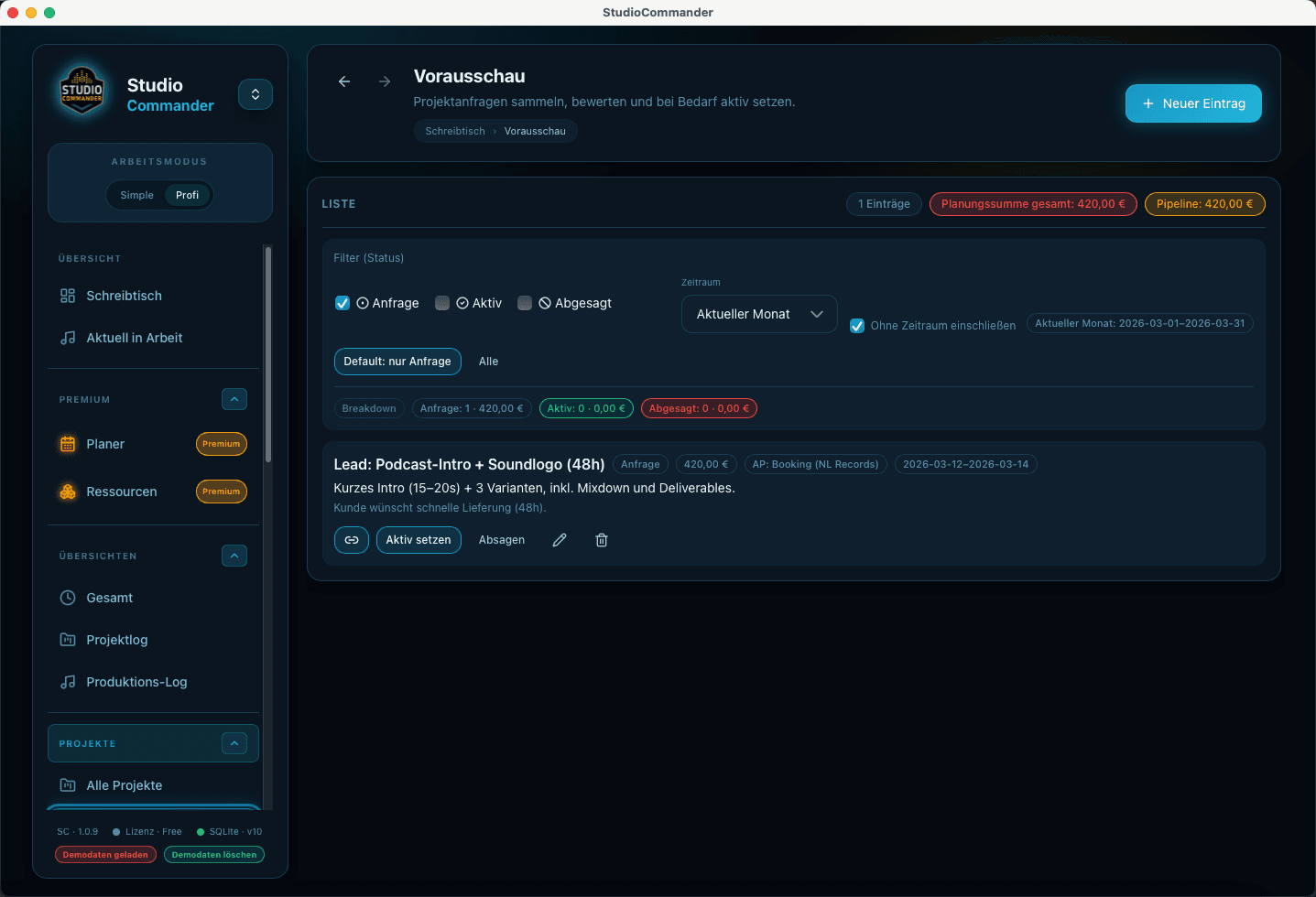
Task: Switch work mode to Simple
Action: coord(137,195)
